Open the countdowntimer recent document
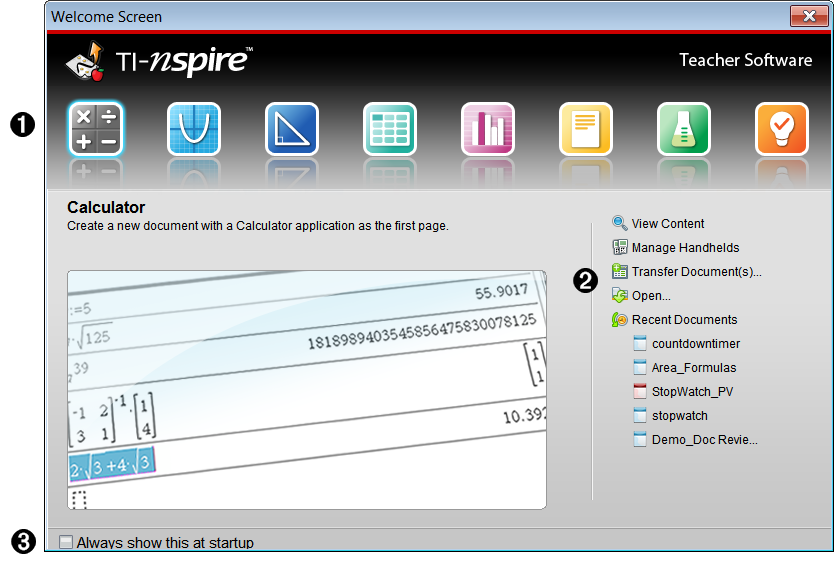Image resolution: width=834 pixels, height=564 pixels. point(695,344)
